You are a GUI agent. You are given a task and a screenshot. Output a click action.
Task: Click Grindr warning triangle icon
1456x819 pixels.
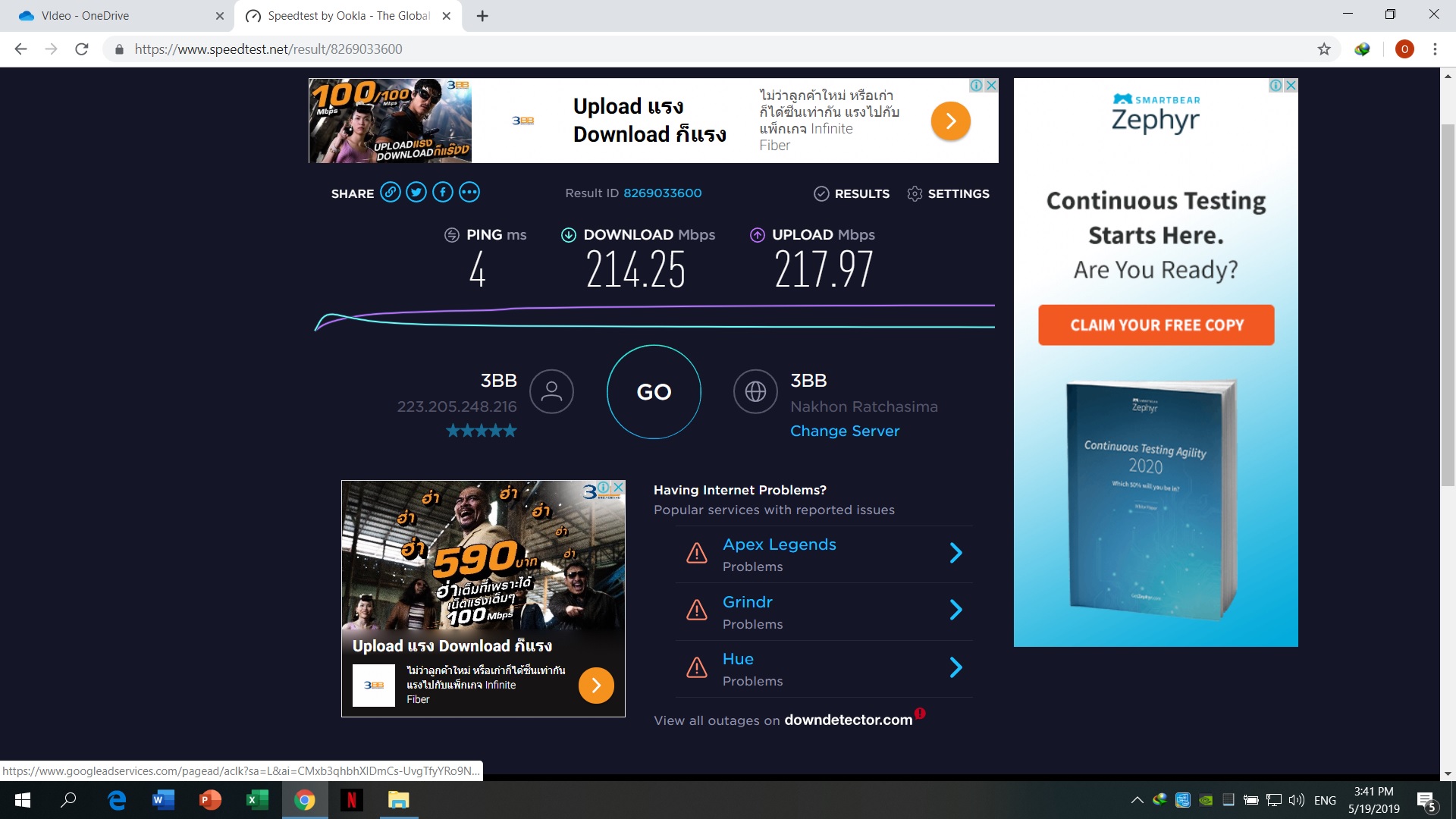pyautogui.click(x=696, y=610)
